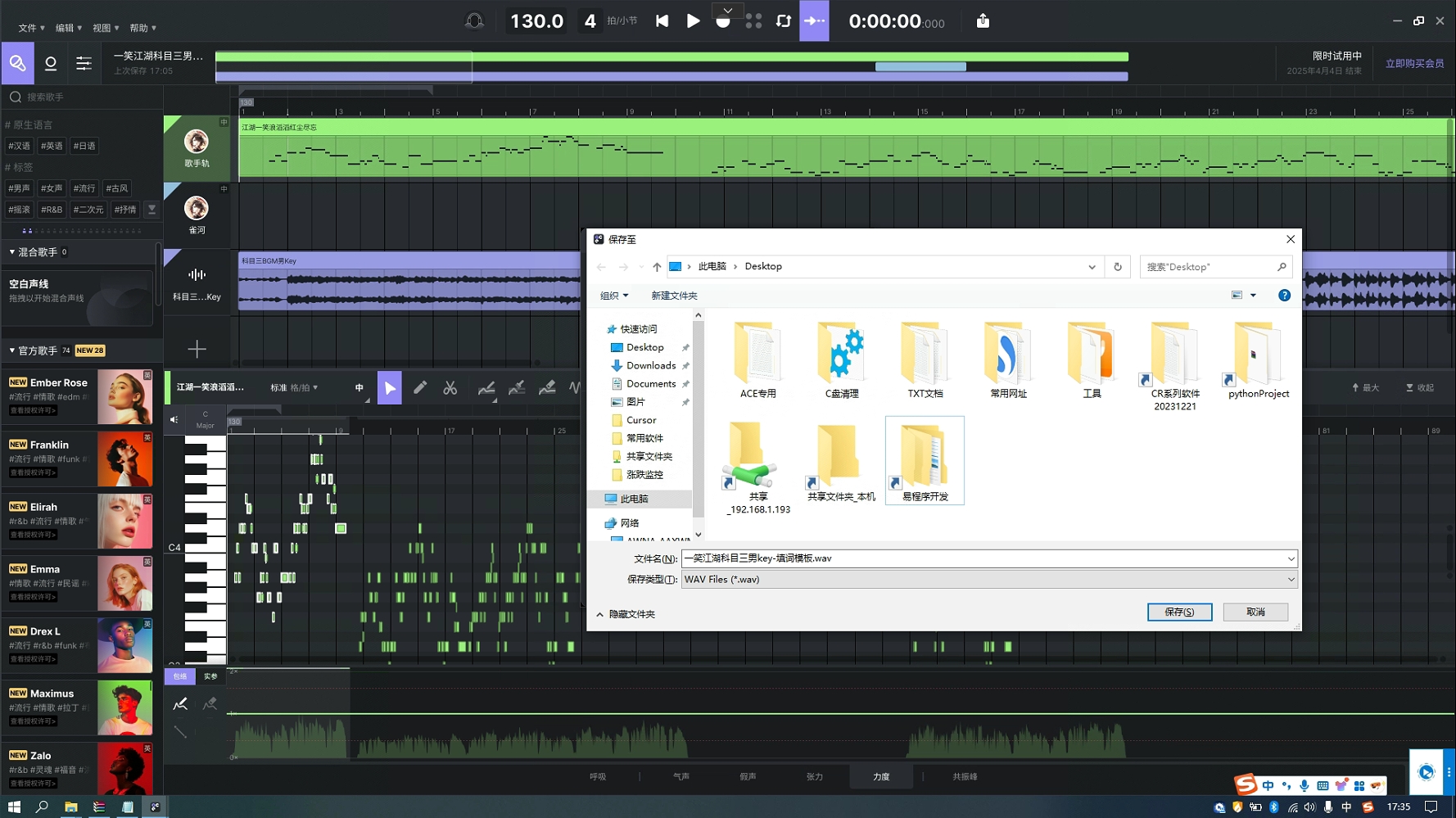Screen dimensions: 1456x818
Task: Select the parameter straight line tool
Action: pyautogui.click(x=180, y=732)
